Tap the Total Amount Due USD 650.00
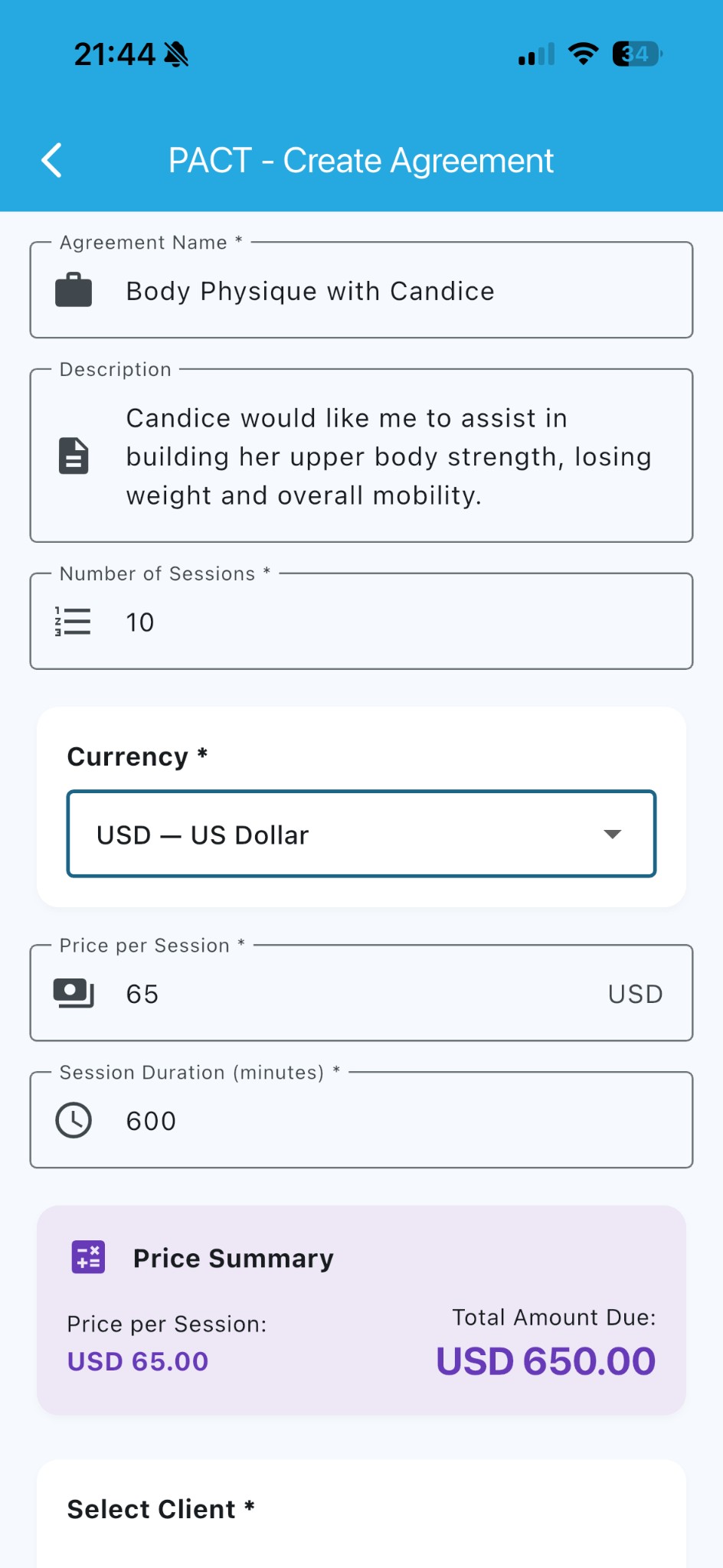Screen dimensions: 723x1568 coord(545,1361)
